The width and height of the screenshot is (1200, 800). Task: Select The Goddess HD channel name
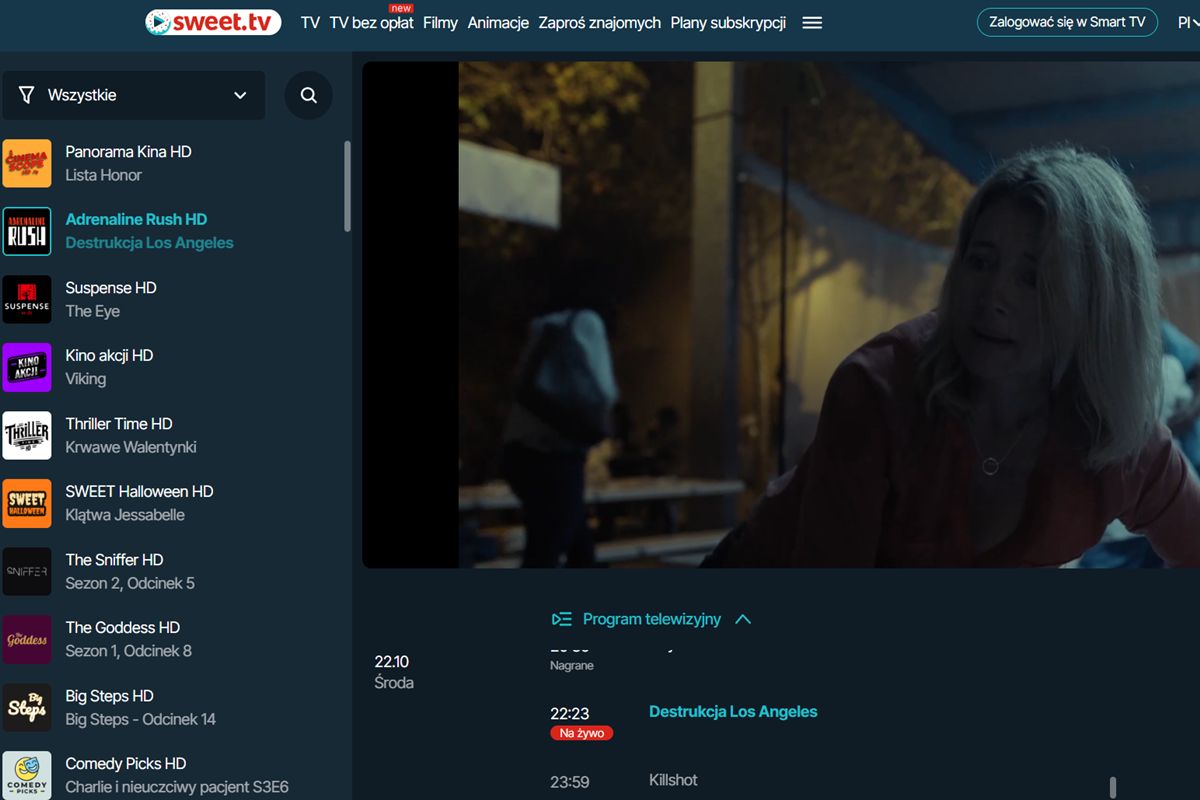tap(122, 628)
